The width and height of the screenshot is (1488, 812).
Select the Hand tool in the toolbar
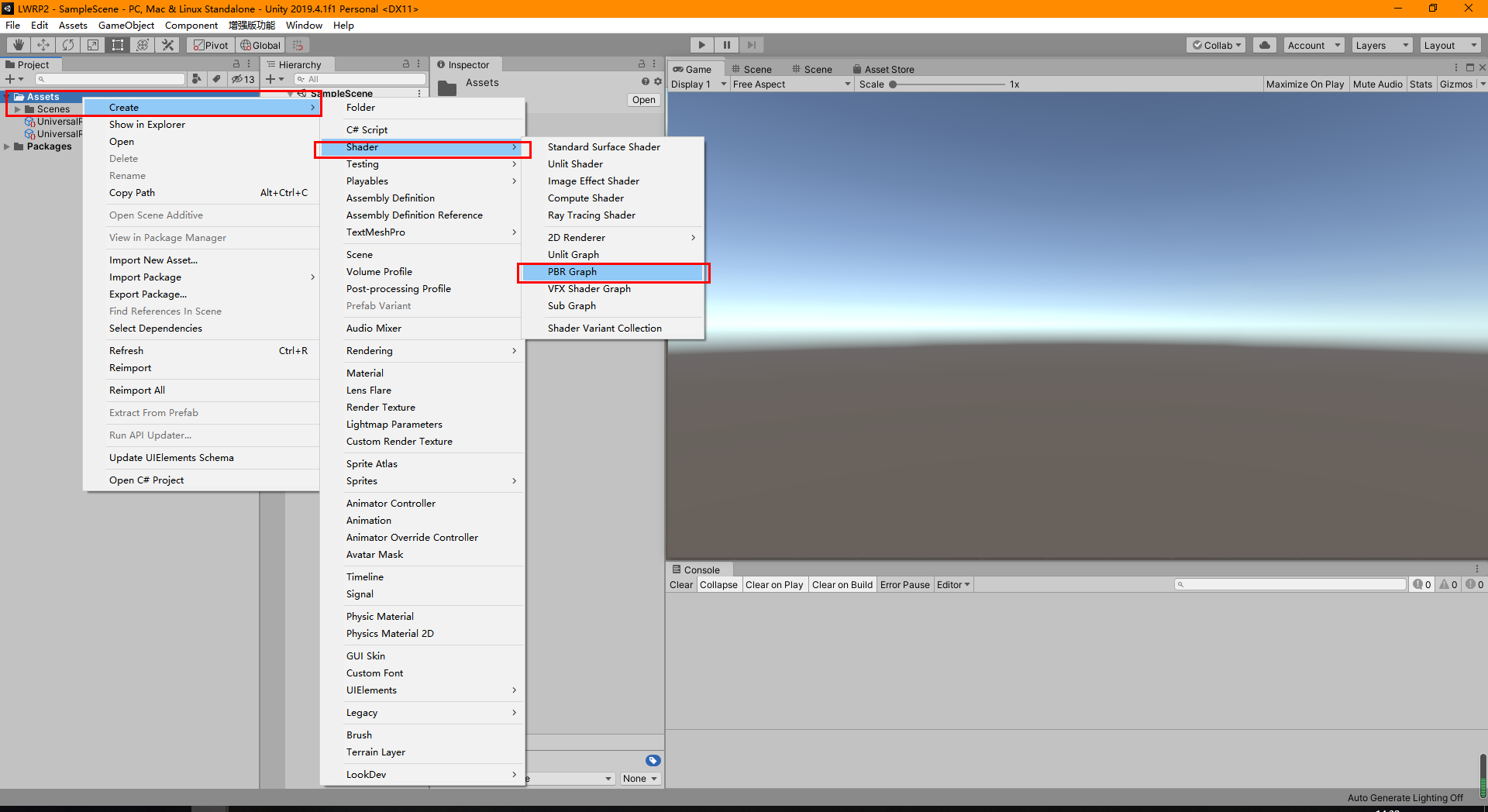click(17, 45)
